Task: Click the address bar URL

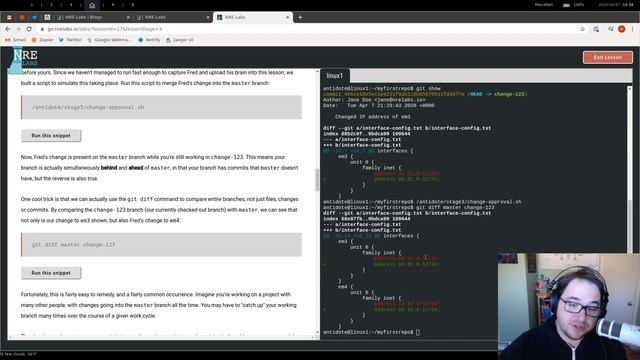Action: pyautogui.click(x=105, y=29)
